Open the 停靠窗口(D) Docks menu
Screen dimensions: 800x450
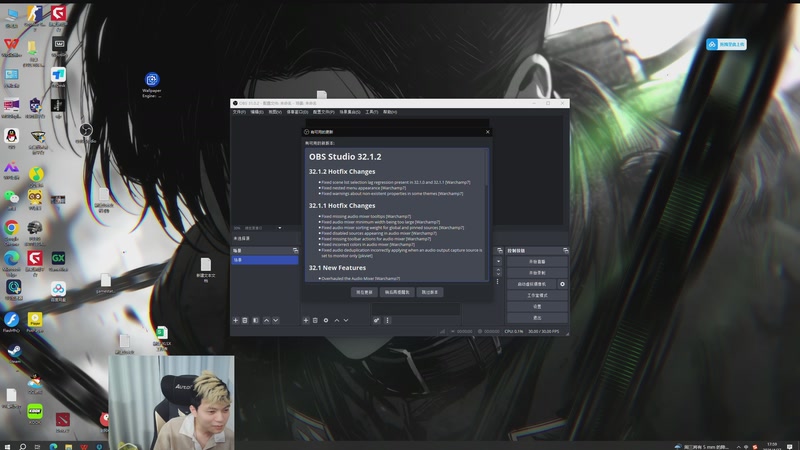[x=297, y=112]
